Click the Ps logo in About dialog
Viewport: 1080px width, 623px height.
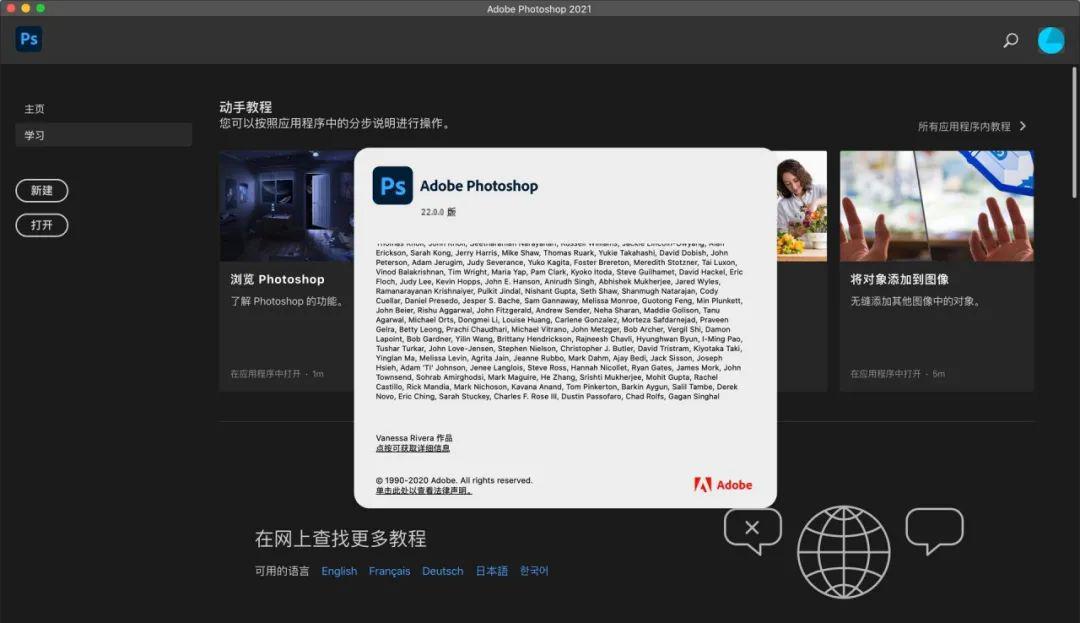(x=393, y=185)
